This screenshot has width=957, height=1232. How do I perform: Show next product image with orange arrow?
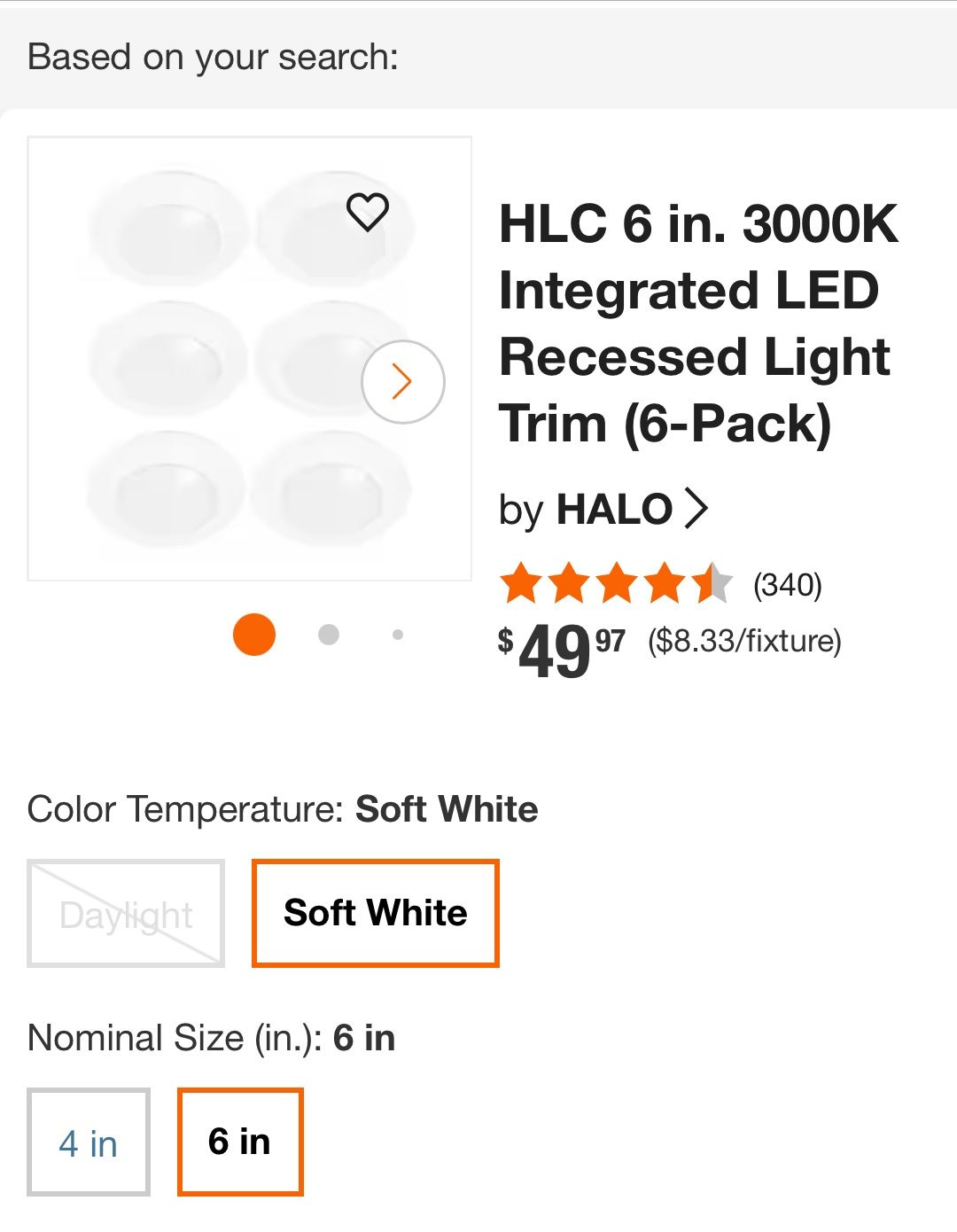pos(402,382)
